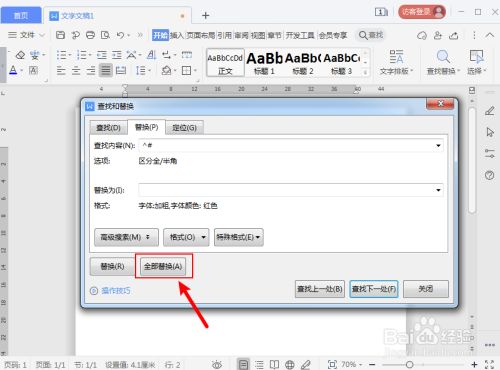Toggle page layout view in status bar
This screenshot has width=500, height=370.
pos(244,365)
